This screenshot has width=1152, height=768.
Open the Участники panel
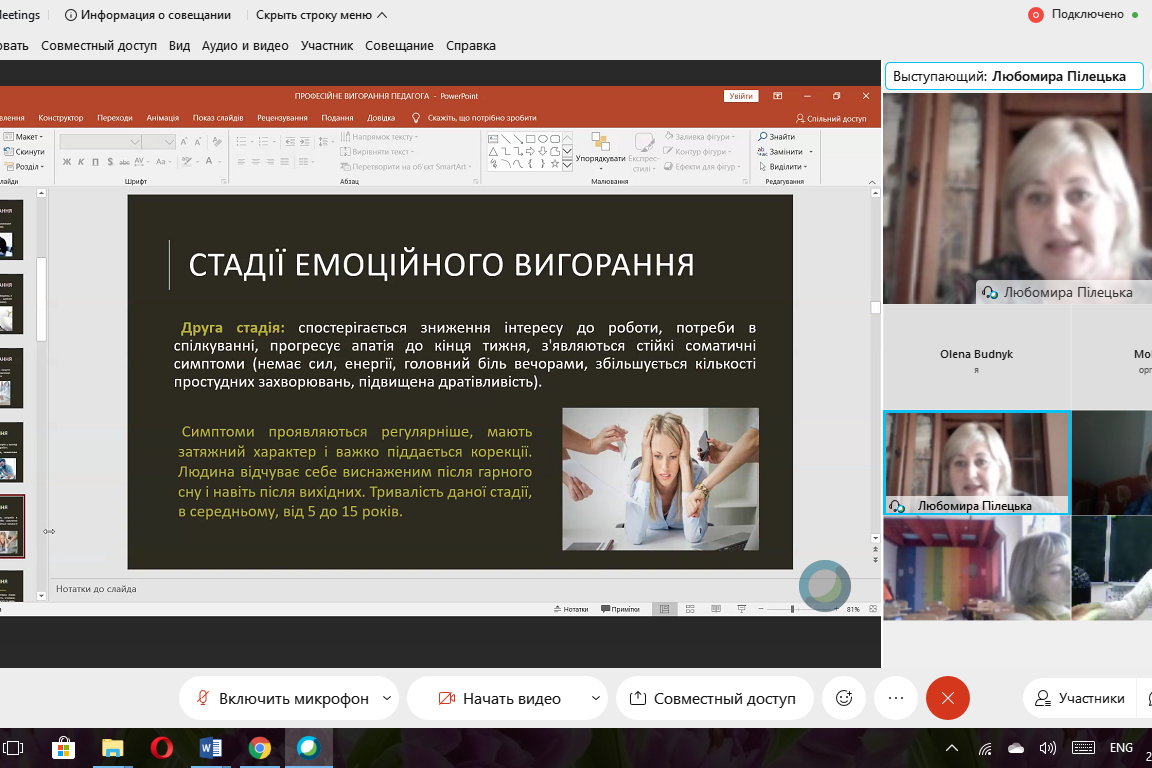pyautogui.click(x=1079, y=698)
